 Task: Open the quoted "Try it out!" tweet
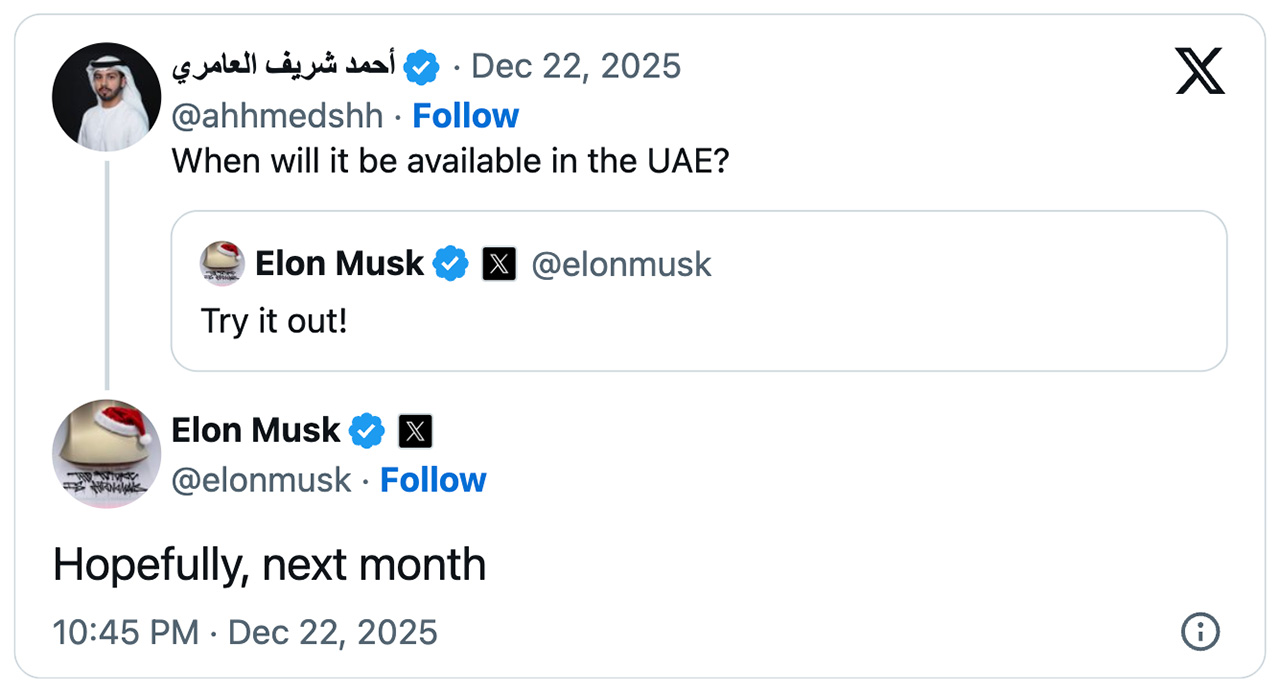699,320
